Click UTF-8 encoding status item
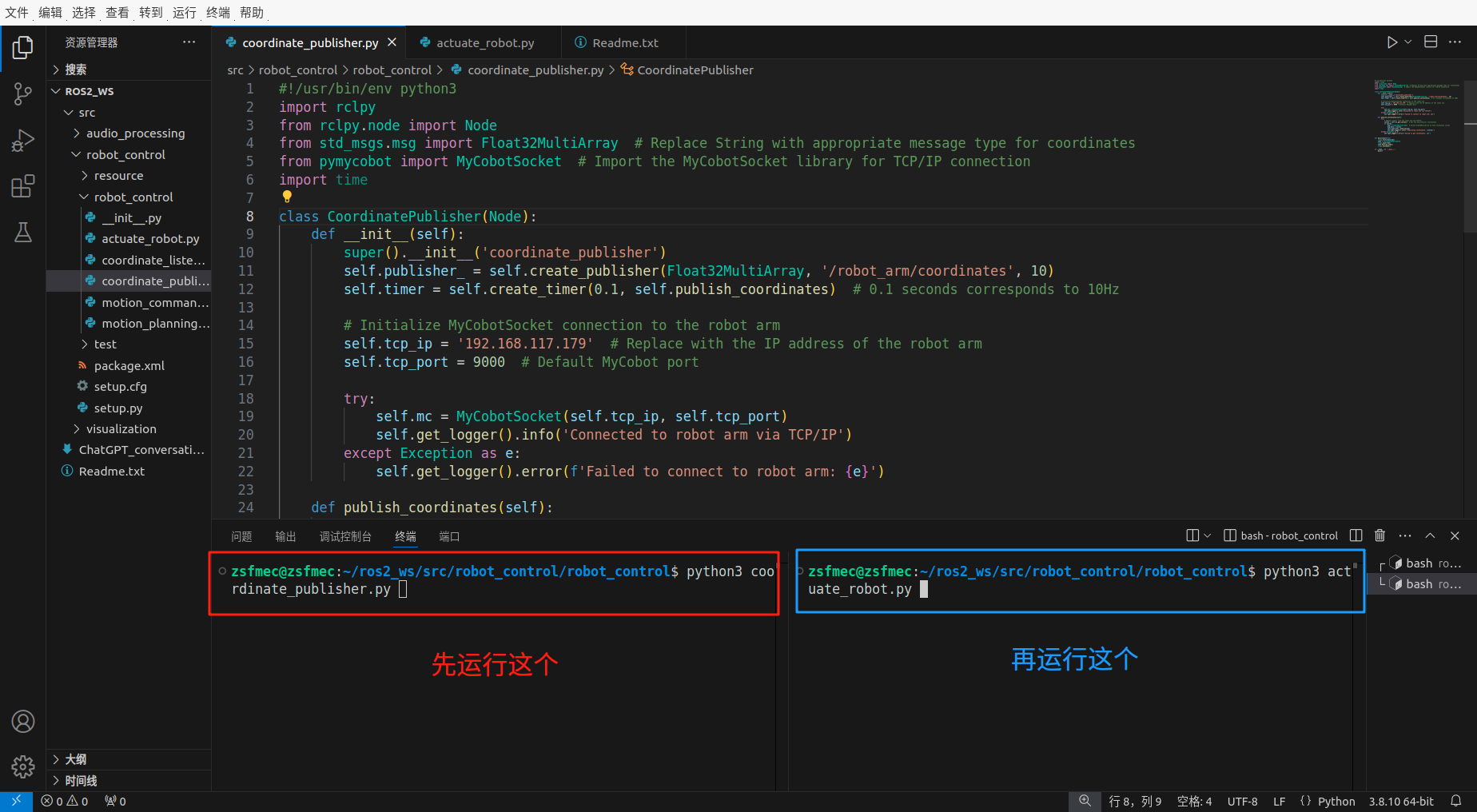 (1242, 801)
